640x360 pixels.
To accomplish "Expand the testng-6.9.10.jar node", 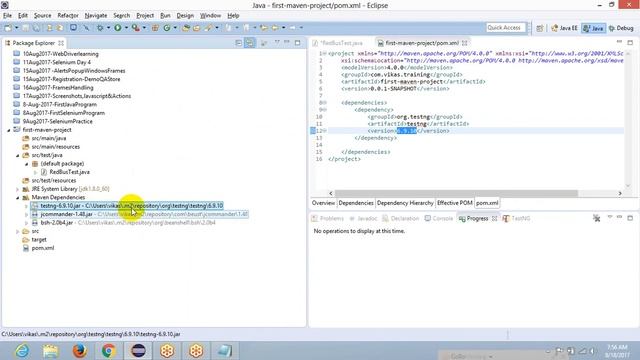I will tap(27, 206).
